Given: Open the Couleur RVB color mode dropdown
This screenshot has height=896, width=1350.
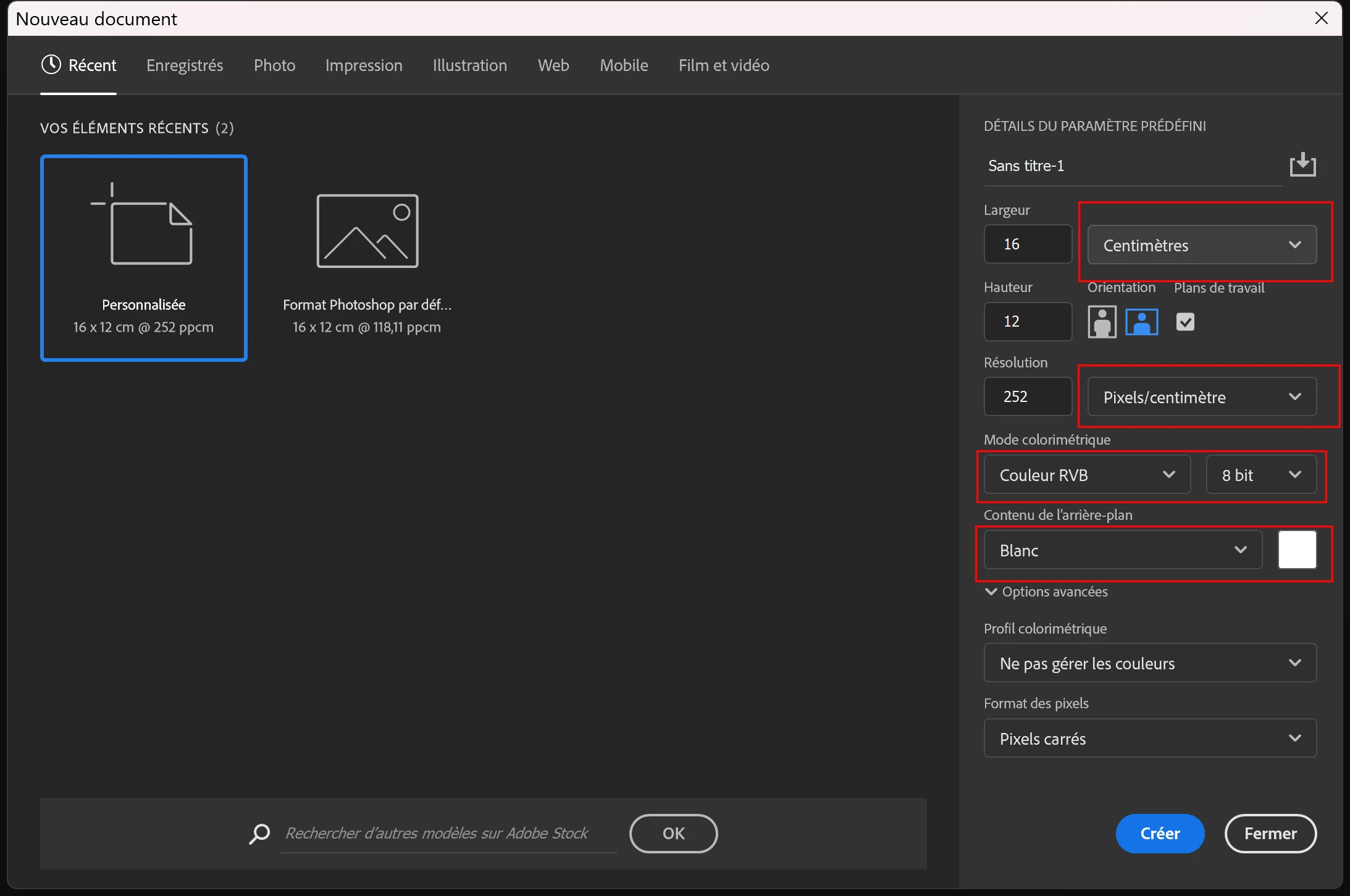Looking at the screenshot, I should (1086, 475).
